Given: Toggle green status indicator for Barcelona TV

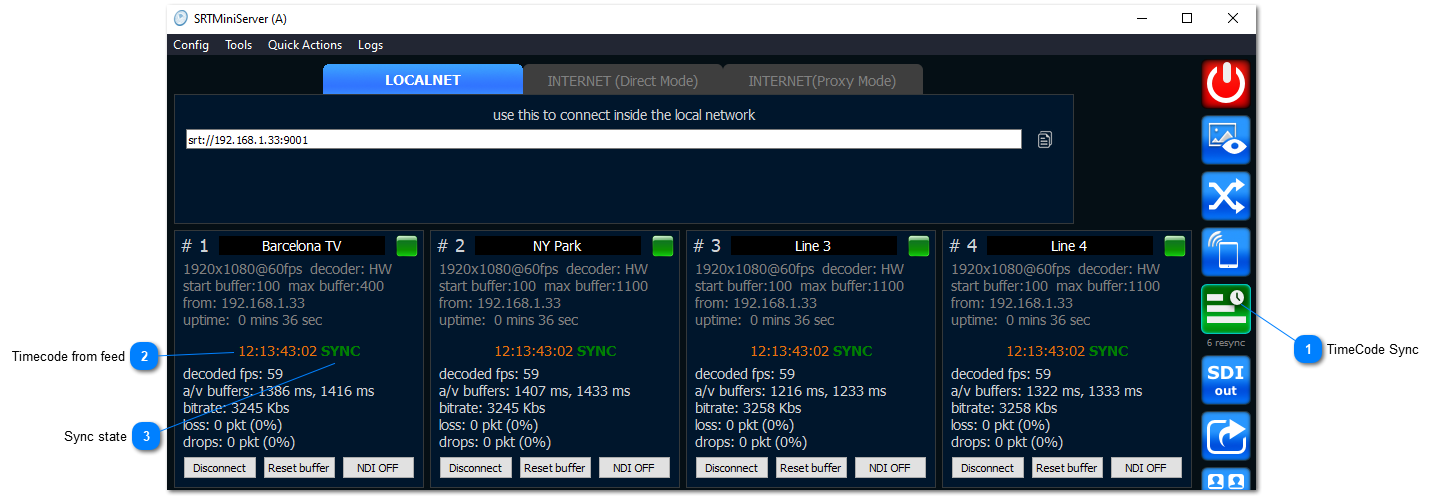Looking at the screenshot, I should 407,246.
